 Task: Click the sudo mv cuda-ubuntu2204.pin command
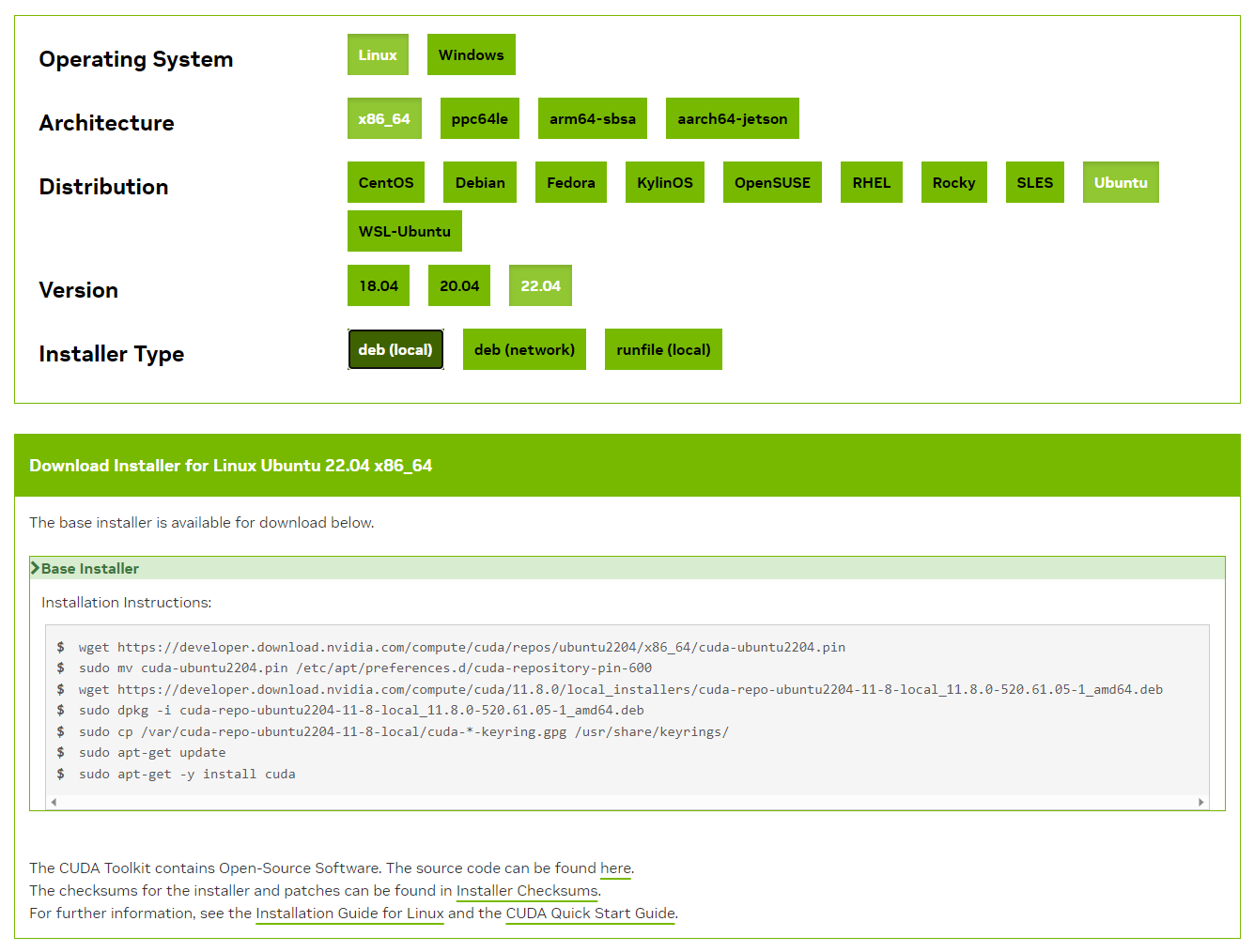365,668
